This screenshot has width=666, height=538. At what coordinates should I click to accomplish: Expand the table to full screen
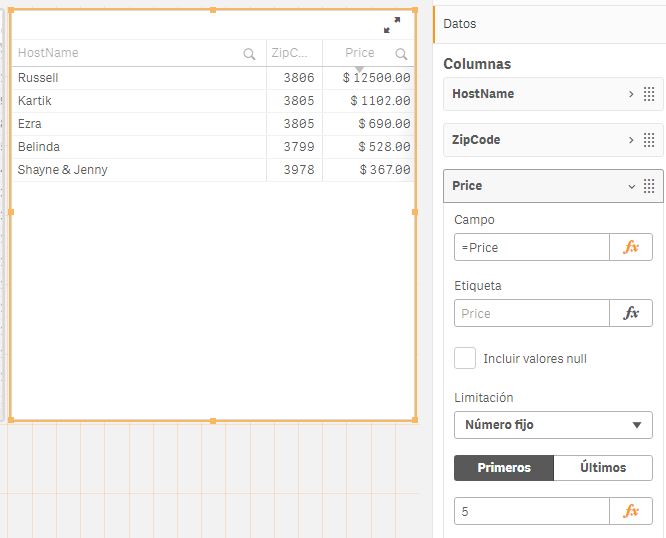(392, 25)
